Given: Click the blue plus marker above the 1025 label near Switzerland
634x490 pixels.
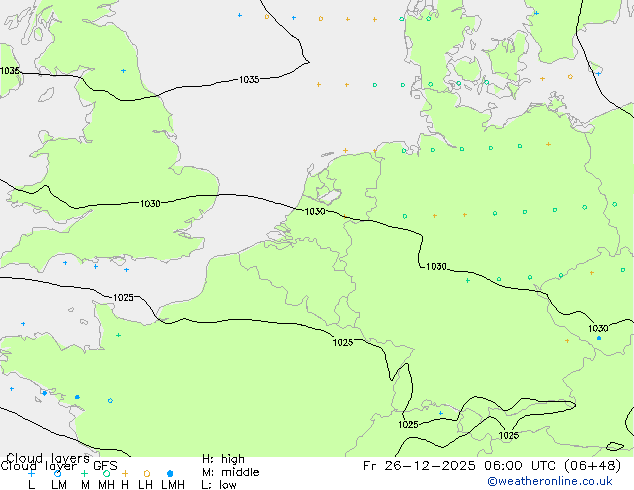Looking at the screenshot, I should coord(441,413).
